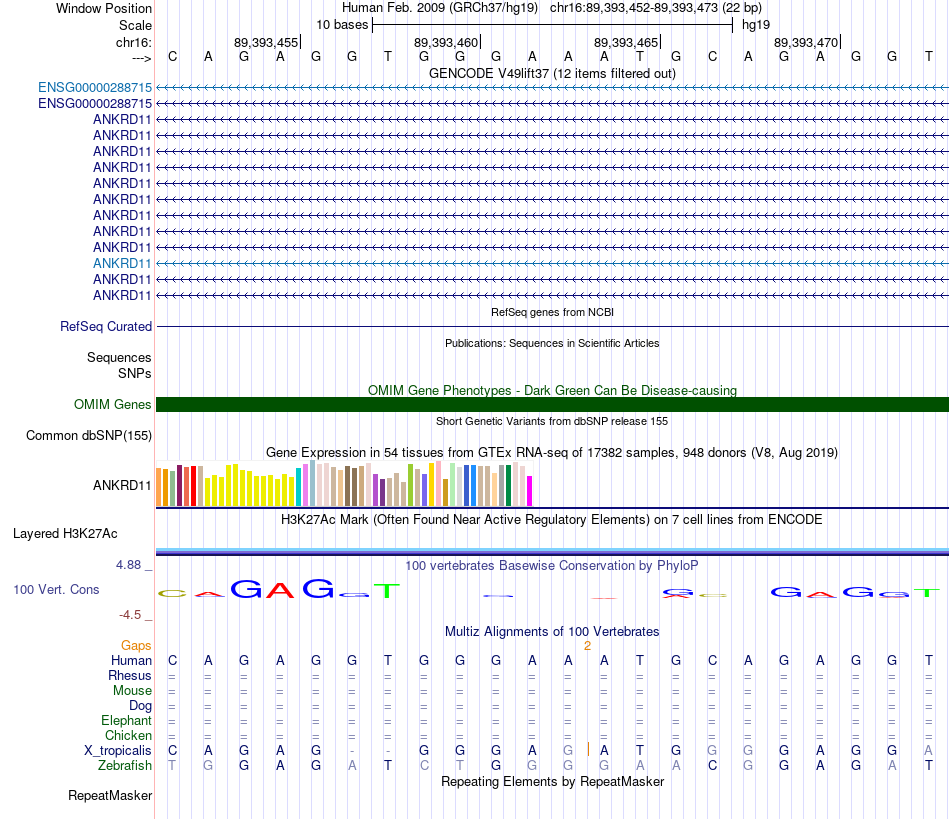Click the 'OMIM Gene Phenotypes' green track title

coord(552,391)
